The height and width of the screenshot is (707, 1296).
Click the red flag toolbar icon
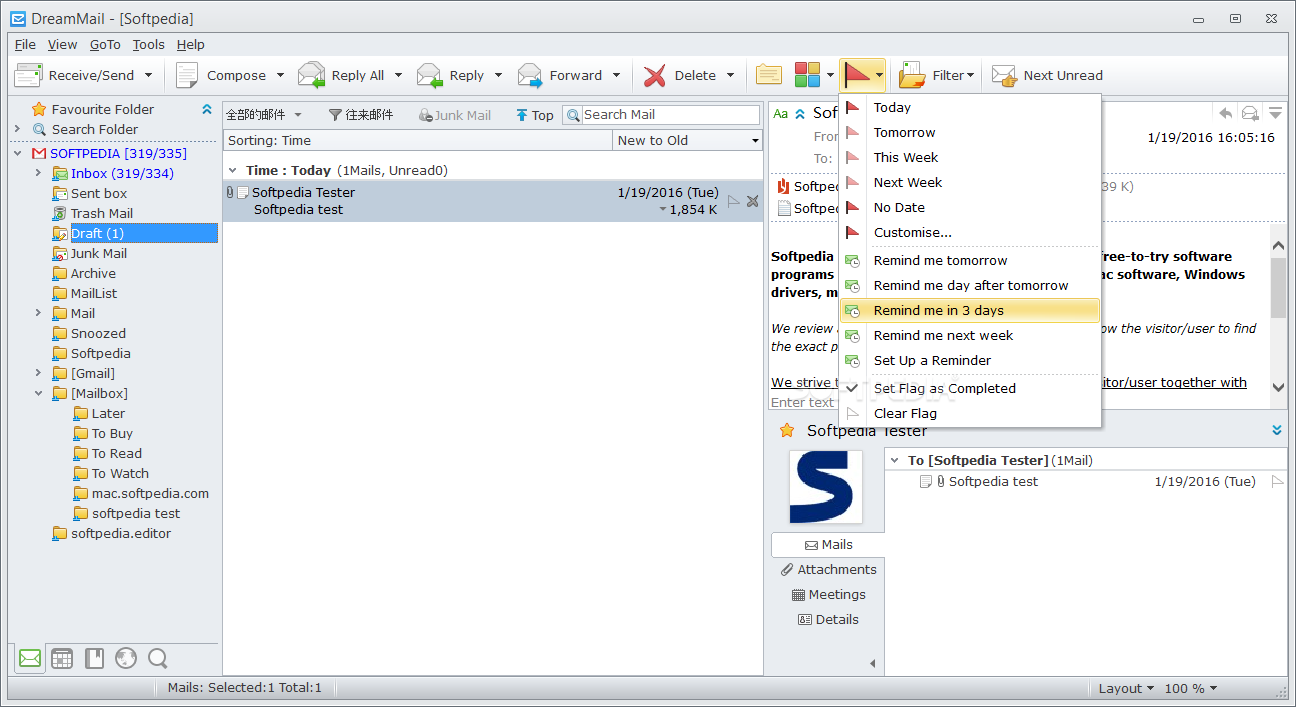(x=856, y=75)
